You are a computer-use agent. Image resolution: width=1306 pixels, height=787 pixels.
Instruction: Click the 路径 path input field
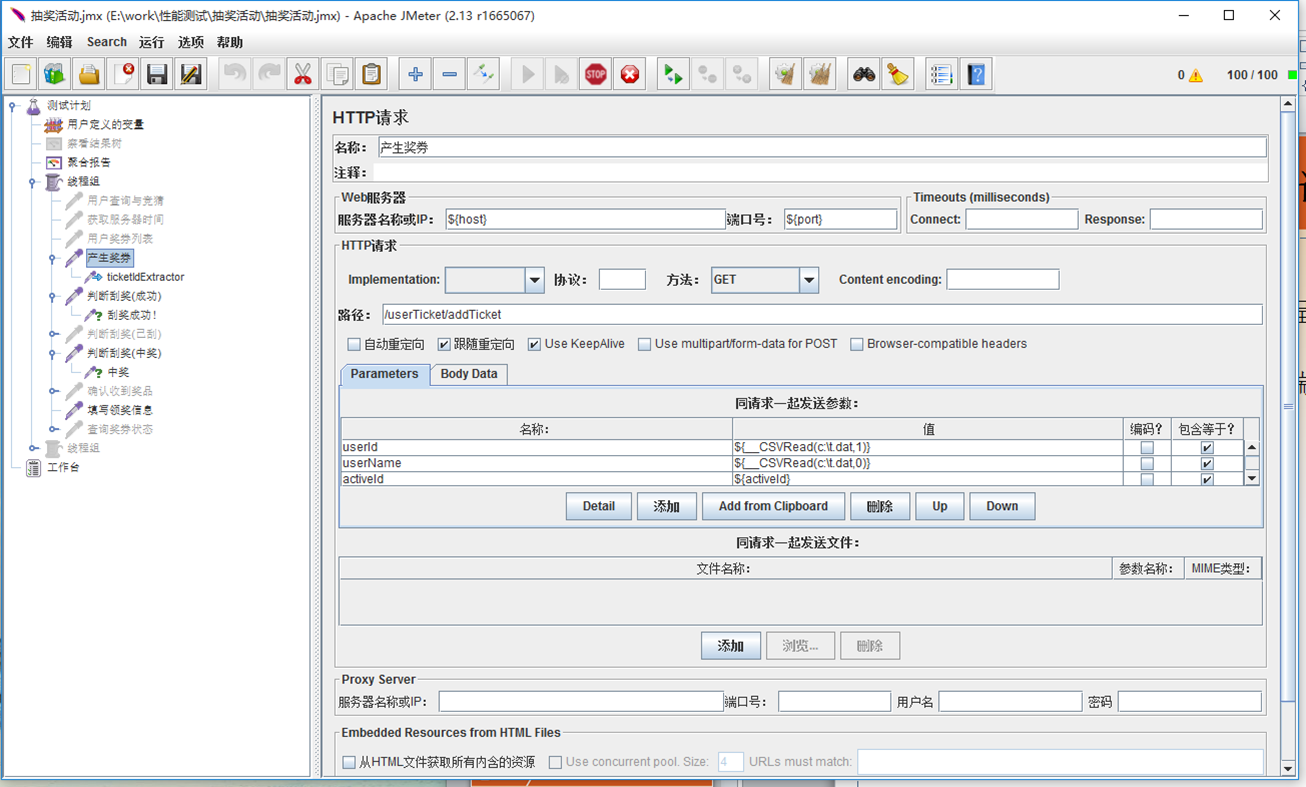pos(820,315)
